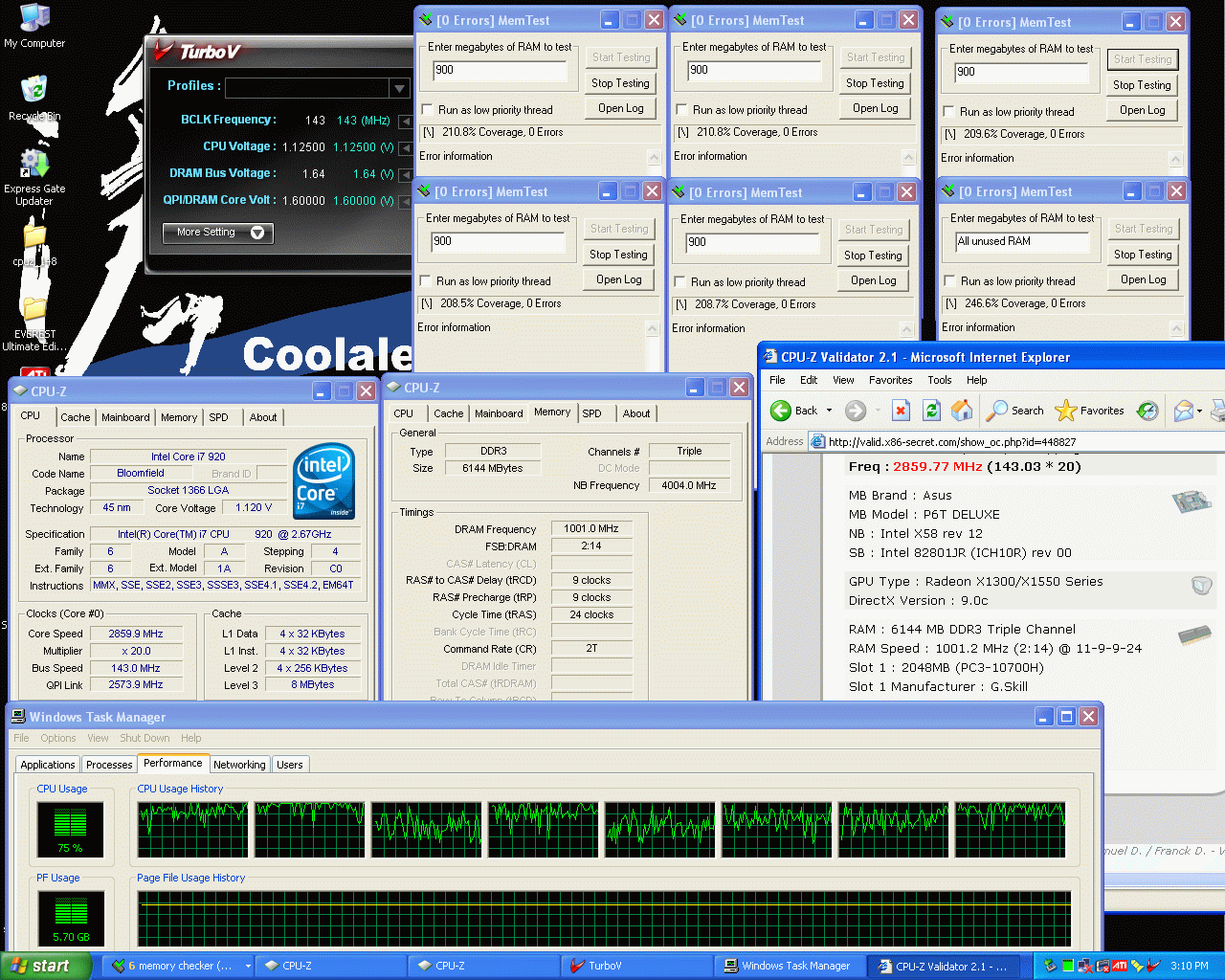Open the Back button history dropdown arrow in IE
The image size is (1225, 980).
click(829, 411)
